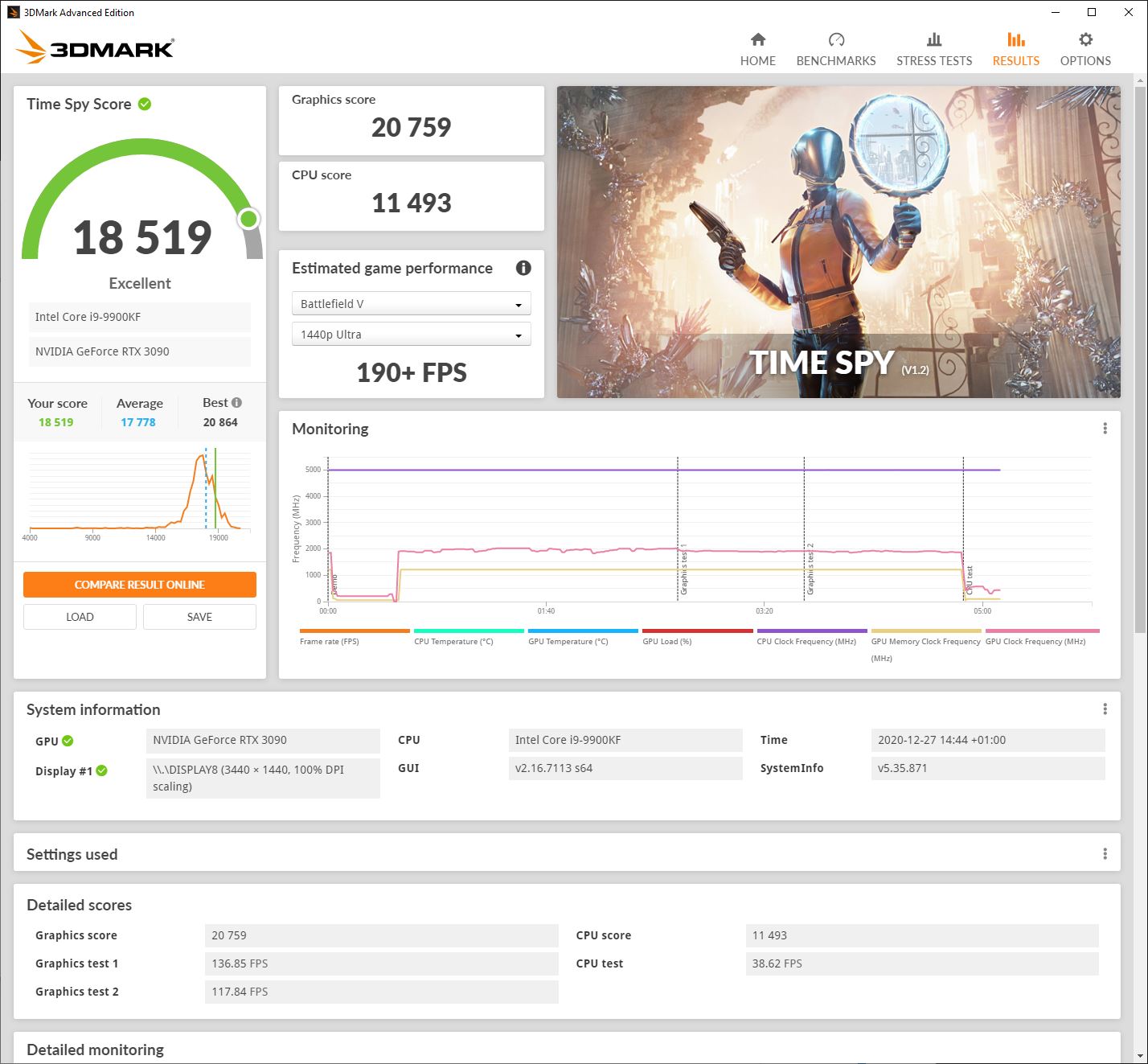
Task: Click the home house icon
Action: 758,39
